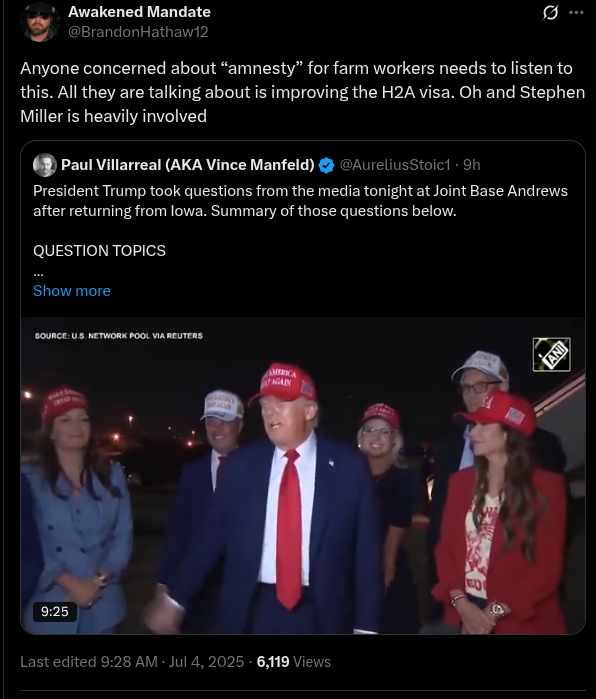Click the QUESTION TOPICS text line

(x=99, y=251)
